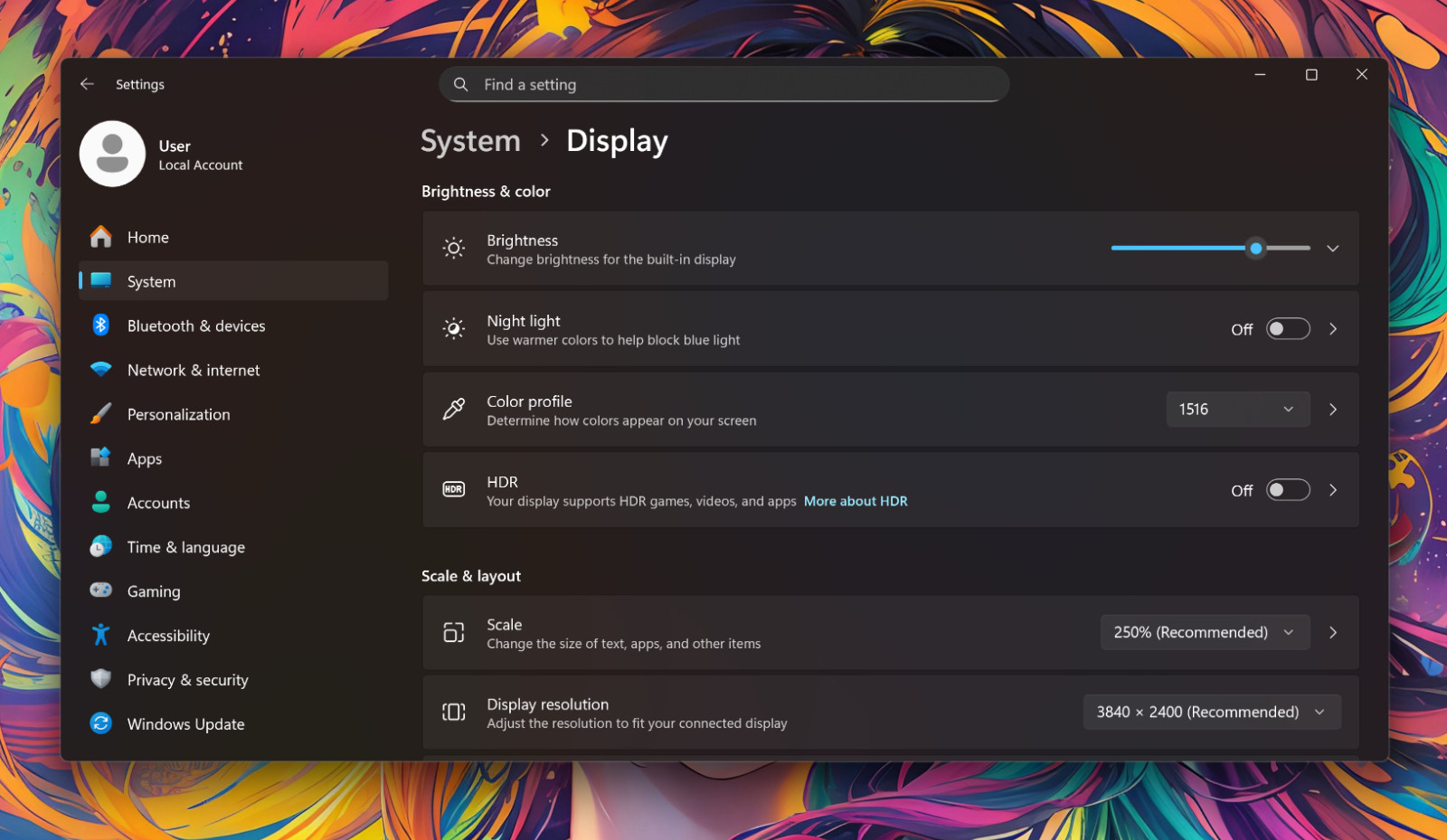Click System in the breadcrumb
Viewport: 1447px width, 840px height.
(x=470, y=141)
